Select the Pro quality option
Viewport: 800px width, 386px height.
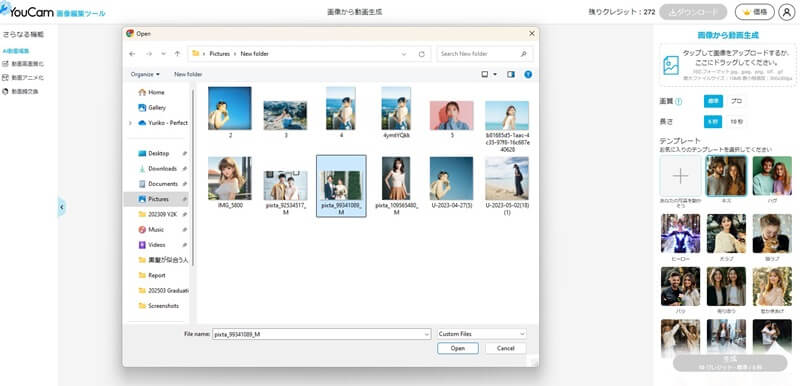(736, 101)
